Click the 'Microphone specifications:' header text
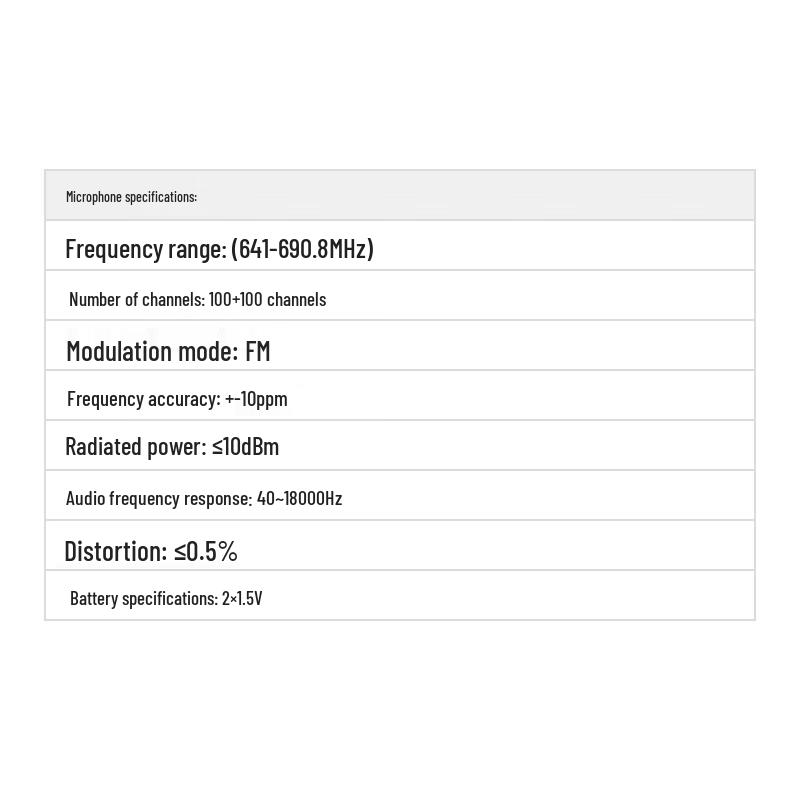The width and height of the screenshot is (800, 800). [x=131, y=197]
